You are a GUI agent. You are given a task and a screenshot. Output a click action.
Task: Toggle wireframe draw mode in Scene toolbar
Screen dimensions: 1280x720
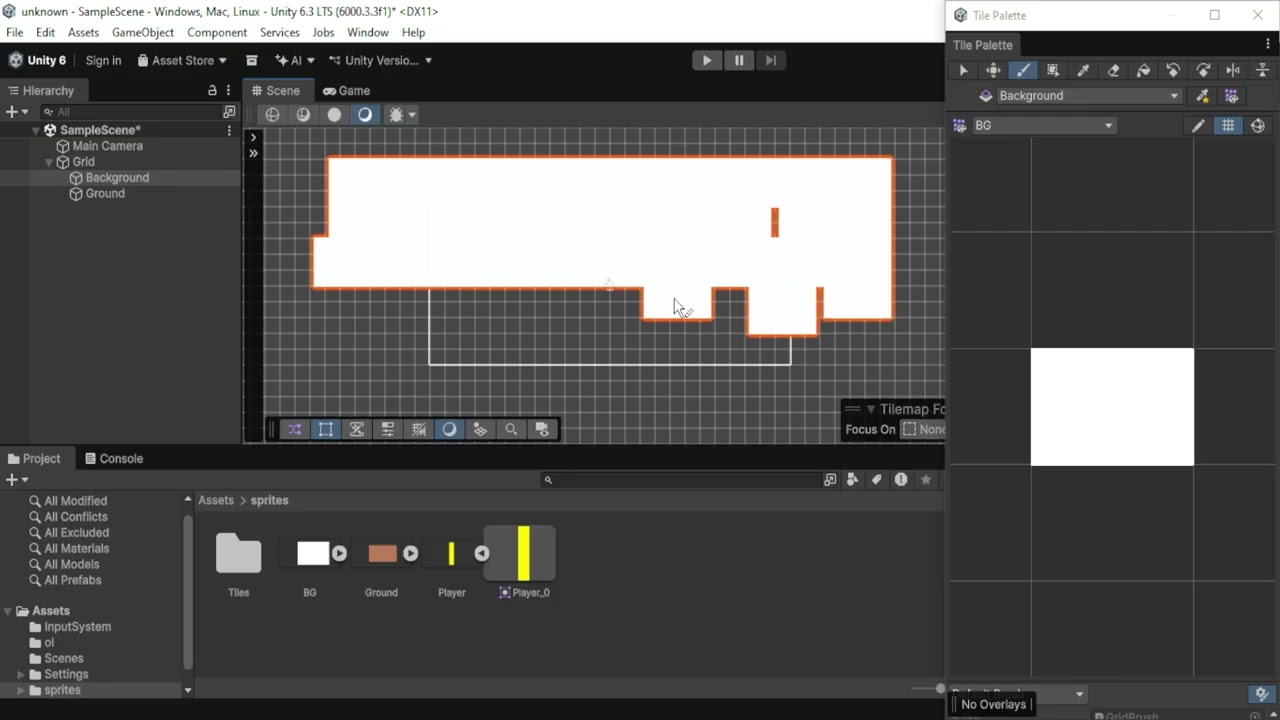pos(272,114)
